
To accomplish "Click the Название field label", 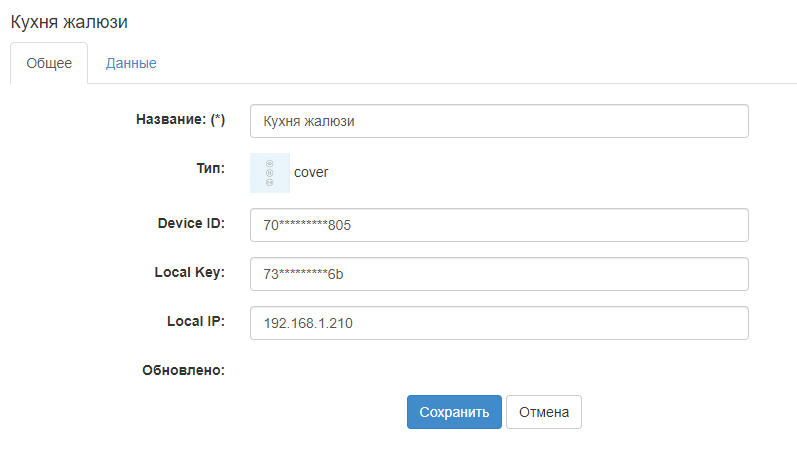I will click(171, 120).
